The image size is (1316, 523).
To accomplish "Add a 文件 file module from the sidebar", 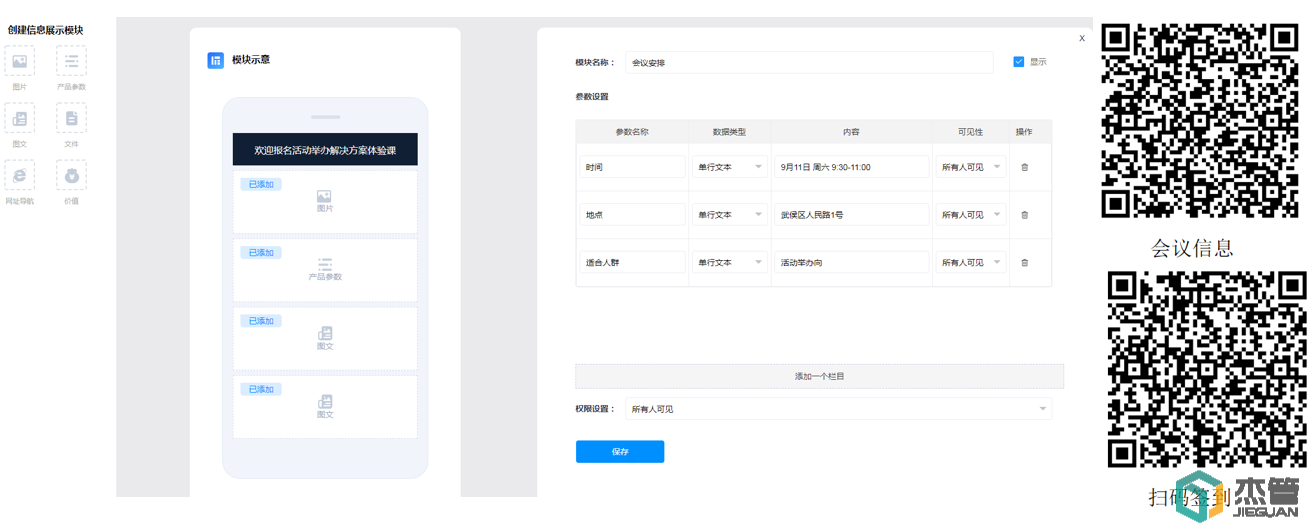I will coord(71,118).
